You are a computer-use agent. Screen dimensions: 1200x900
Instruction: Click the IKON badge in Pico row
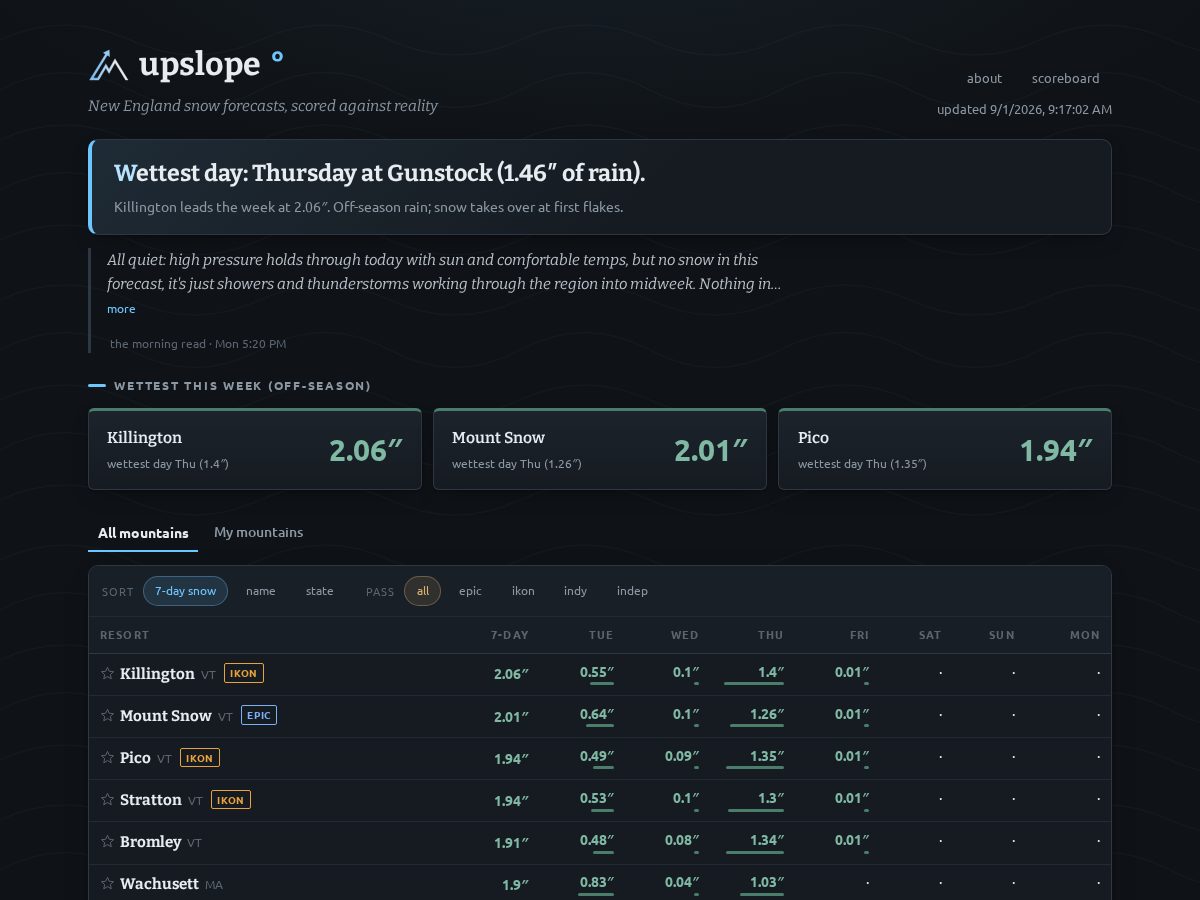click(200, 758)
